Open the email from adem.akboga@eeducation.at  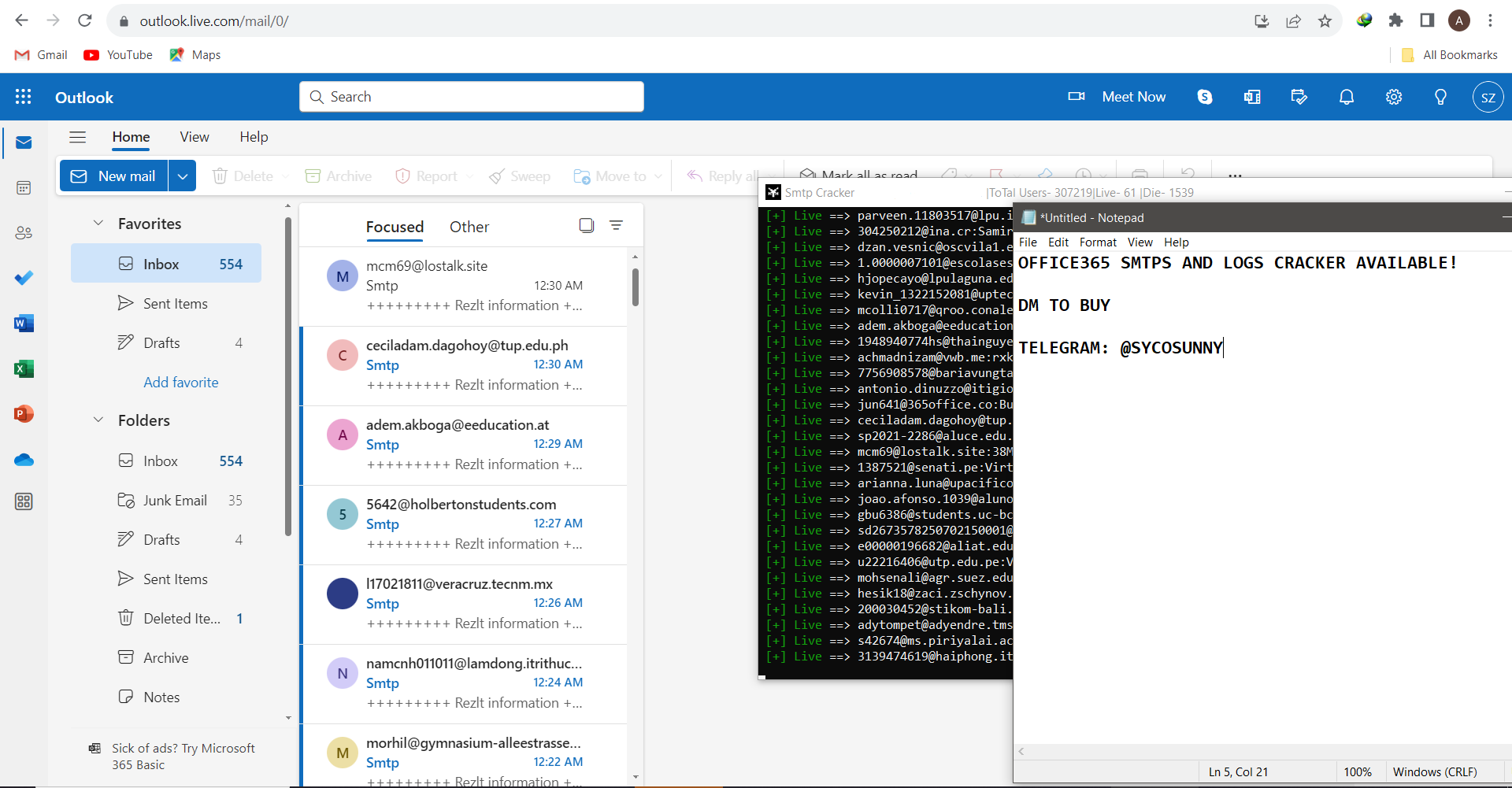pos(464,445)
